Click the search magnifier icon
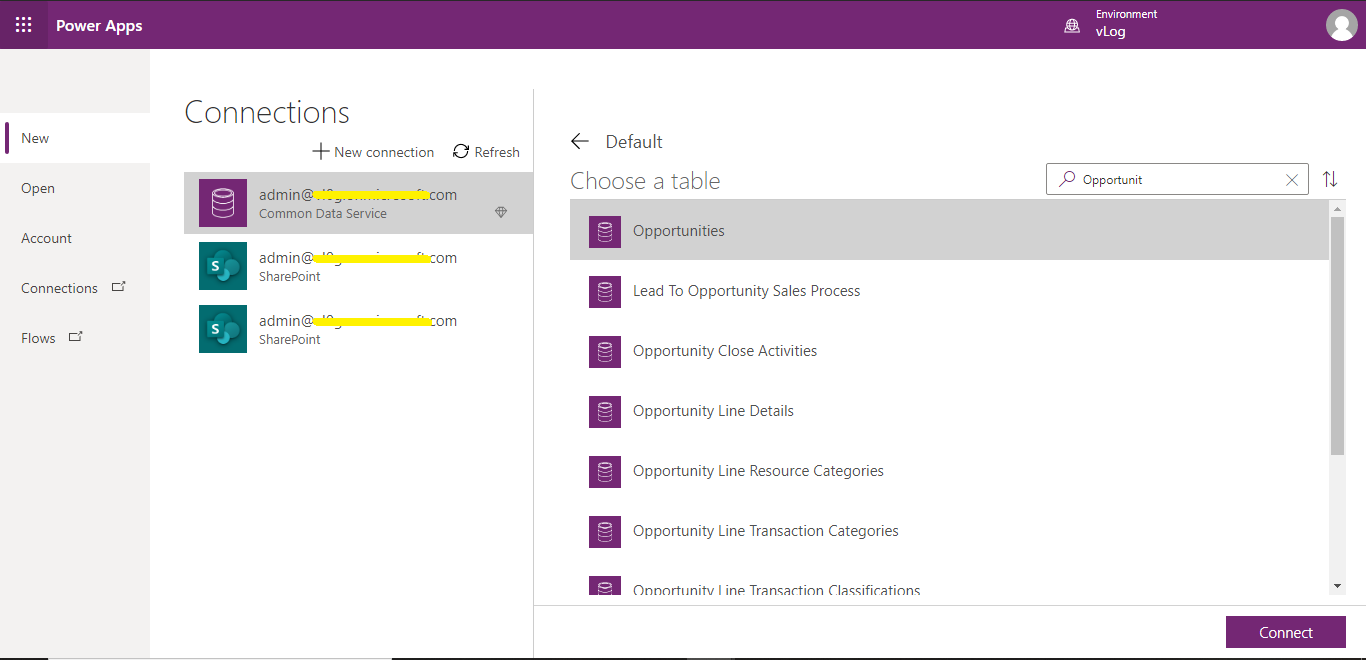This screenshot has width=1366, height=660. click(1067, 179)
